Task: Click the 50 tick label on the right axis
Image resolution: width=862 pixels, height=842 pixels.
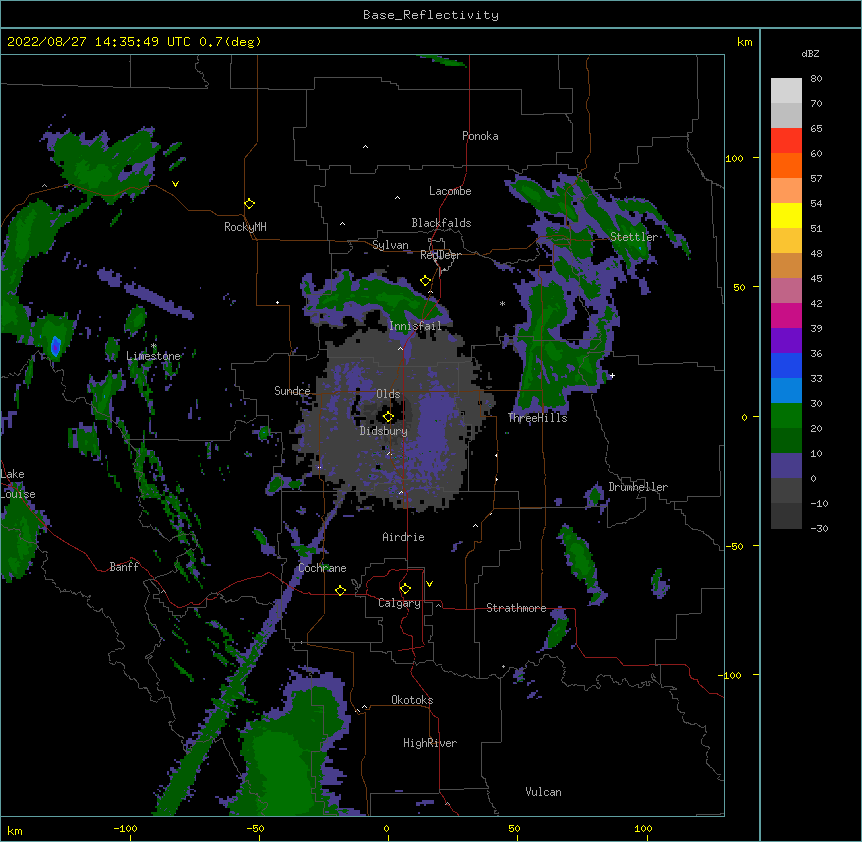Action: (739, 287)
